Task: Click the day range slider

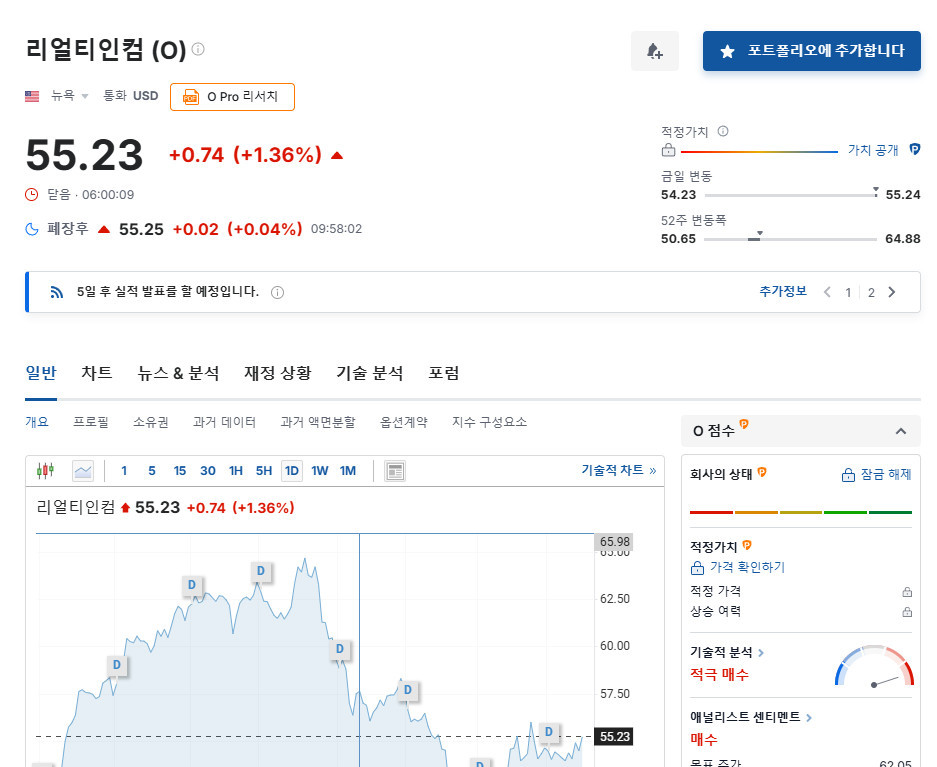Action: (x=792, y=194)
